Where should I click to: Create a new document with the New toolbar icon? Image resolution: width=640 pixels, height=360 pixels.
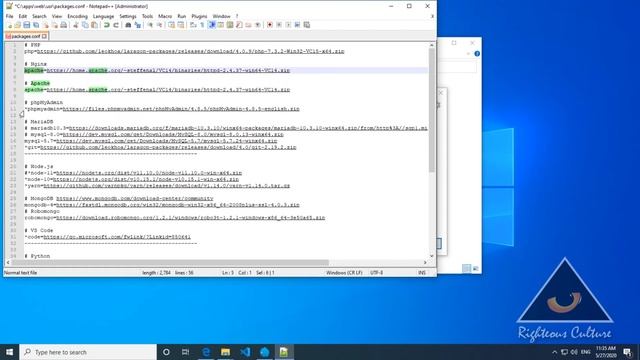pyautogui.click(x=10, y=25)
